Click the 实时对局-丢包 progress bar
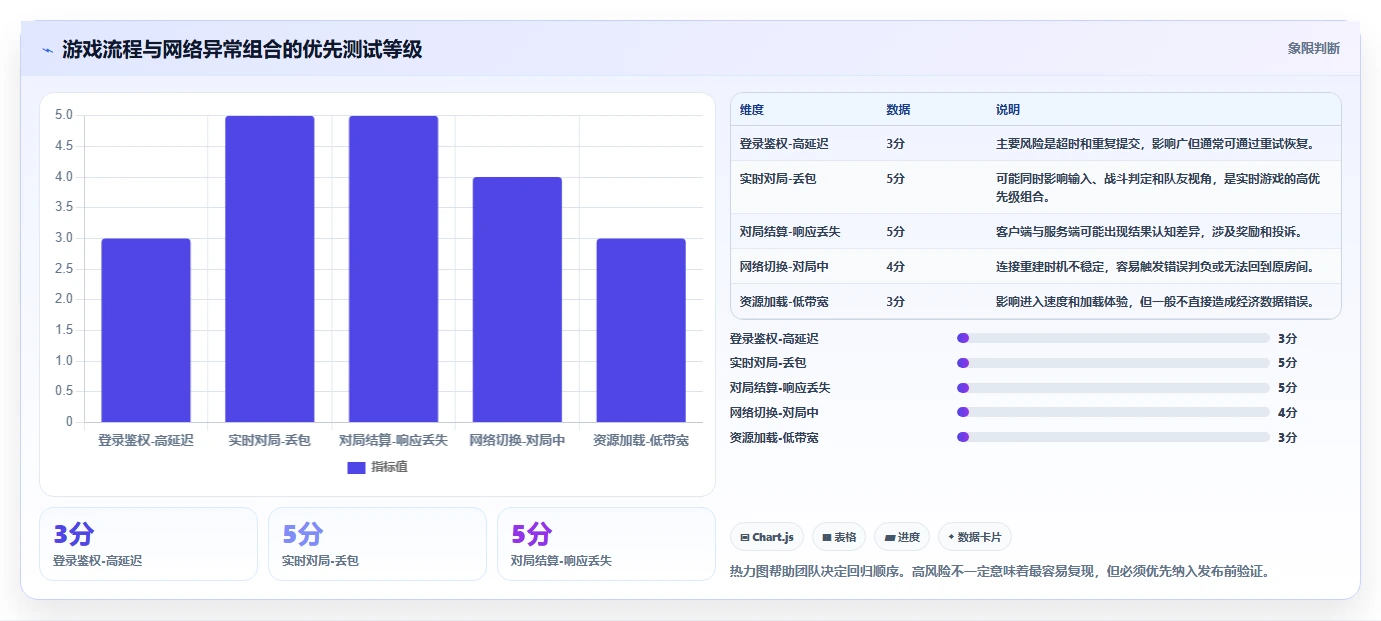The width and height of the screenshot is (1381, 621). [x=1113, y=363]
